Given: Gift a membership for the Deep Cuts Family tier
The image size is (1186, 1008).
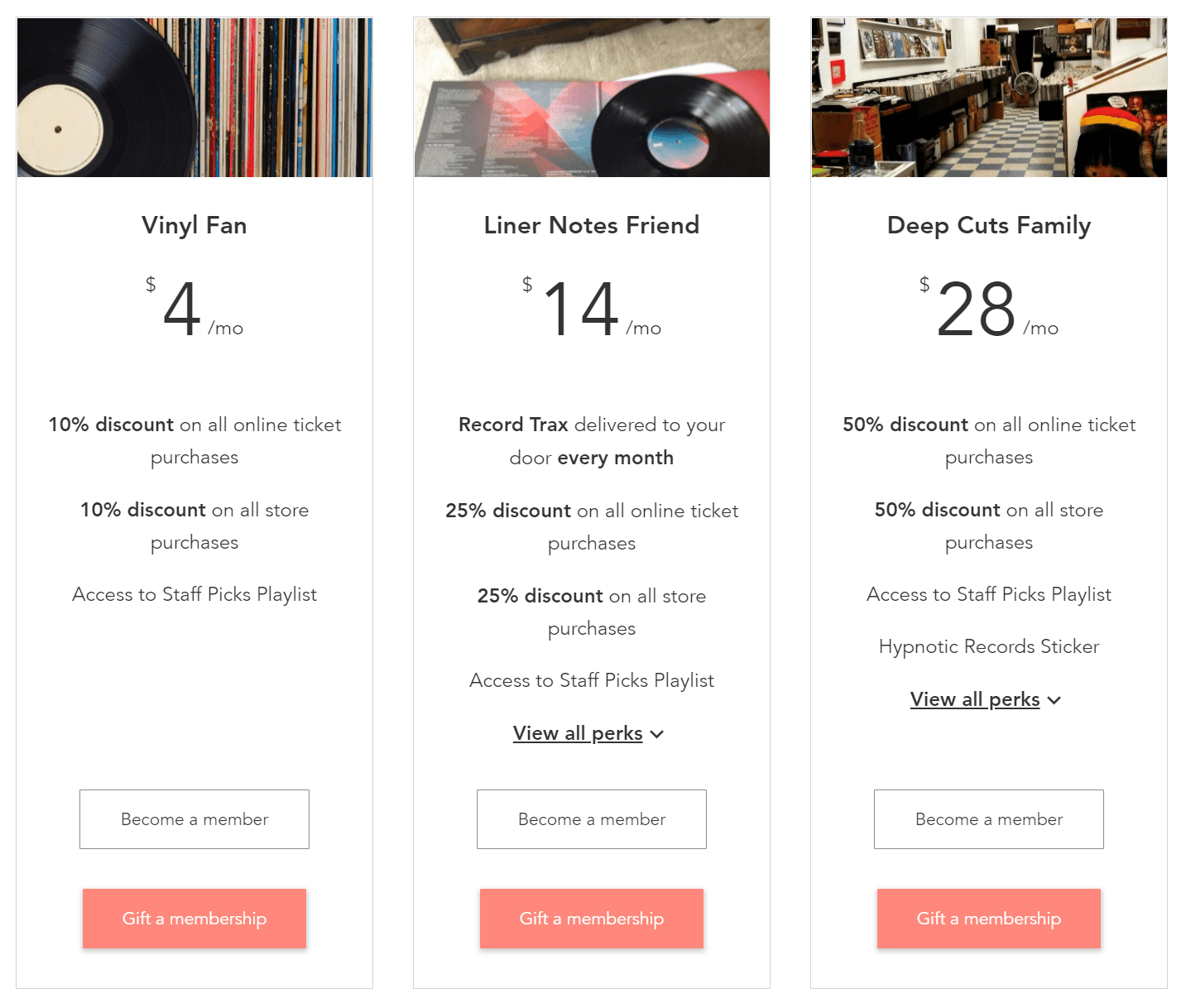Looking at the screenshot, I should tap(989, 919).
